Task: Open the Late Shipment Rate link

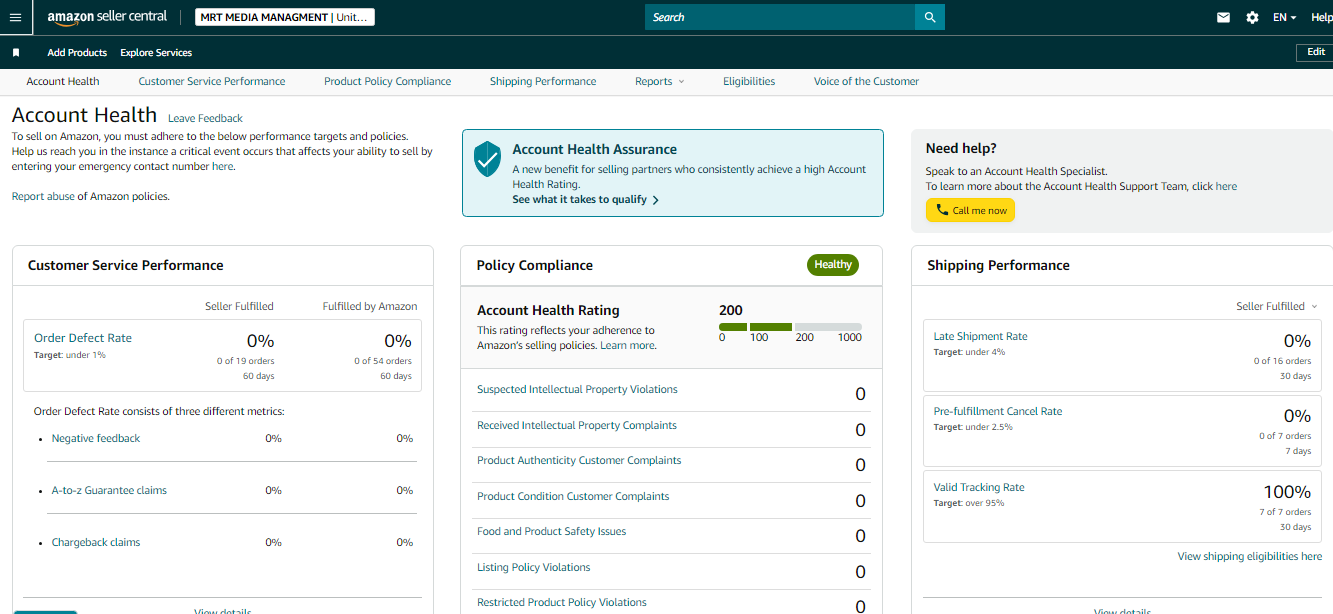Action: point(980,336)
